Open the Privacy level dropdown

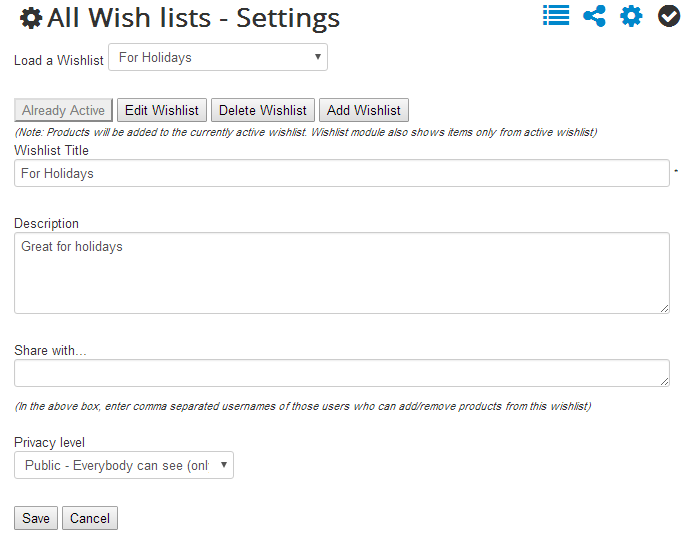124,465
